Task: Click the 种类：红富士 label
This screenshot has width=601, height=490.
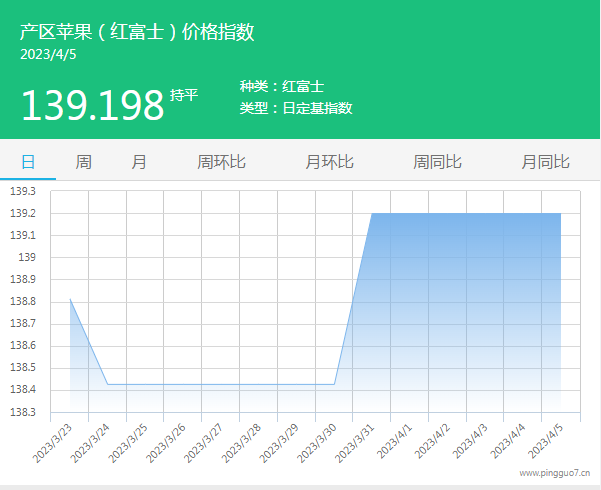Action: (x=282, y=86)
